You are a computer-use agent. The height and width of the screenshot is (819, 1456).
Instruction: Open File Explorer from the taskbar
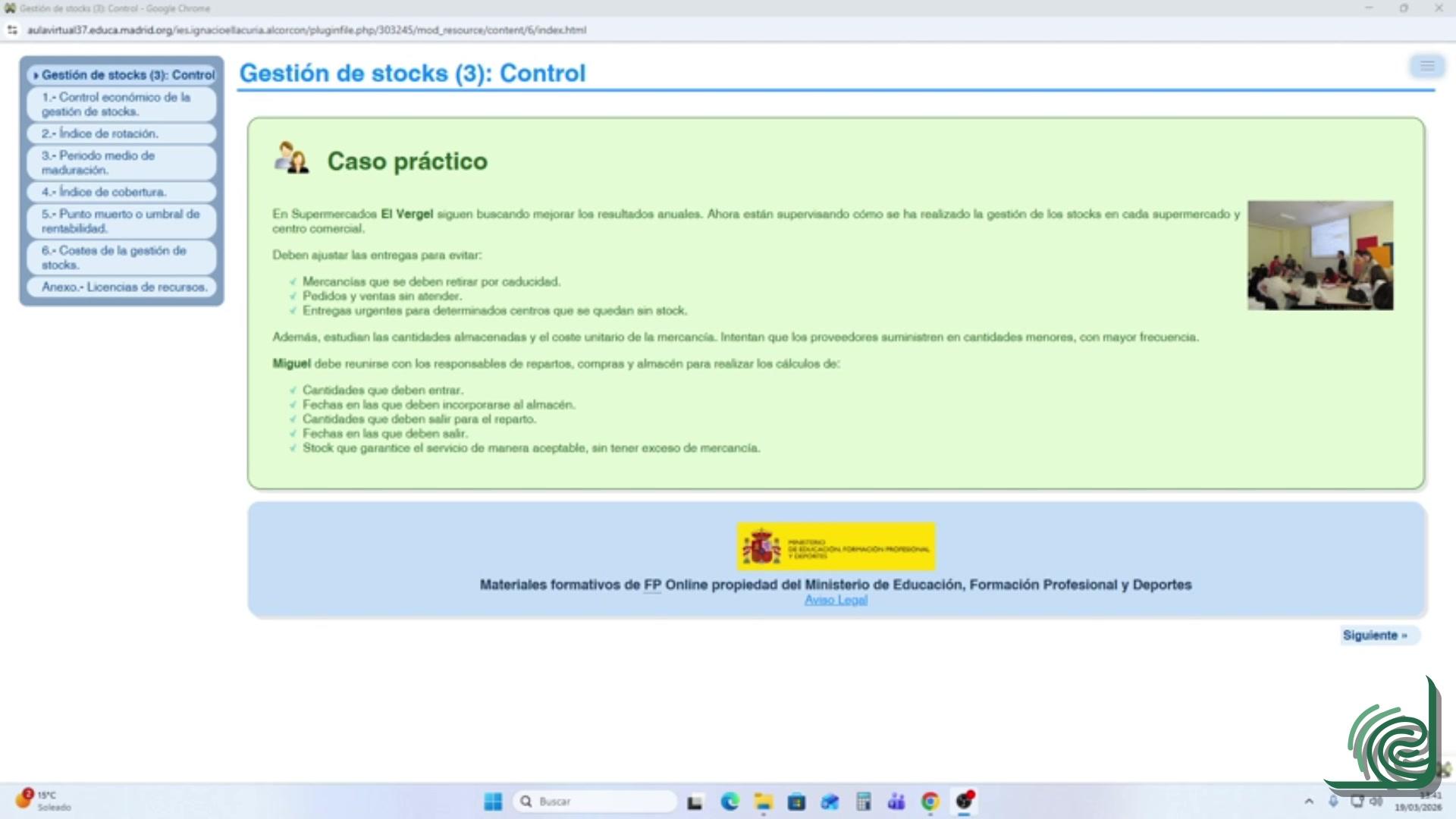[763, 802]
